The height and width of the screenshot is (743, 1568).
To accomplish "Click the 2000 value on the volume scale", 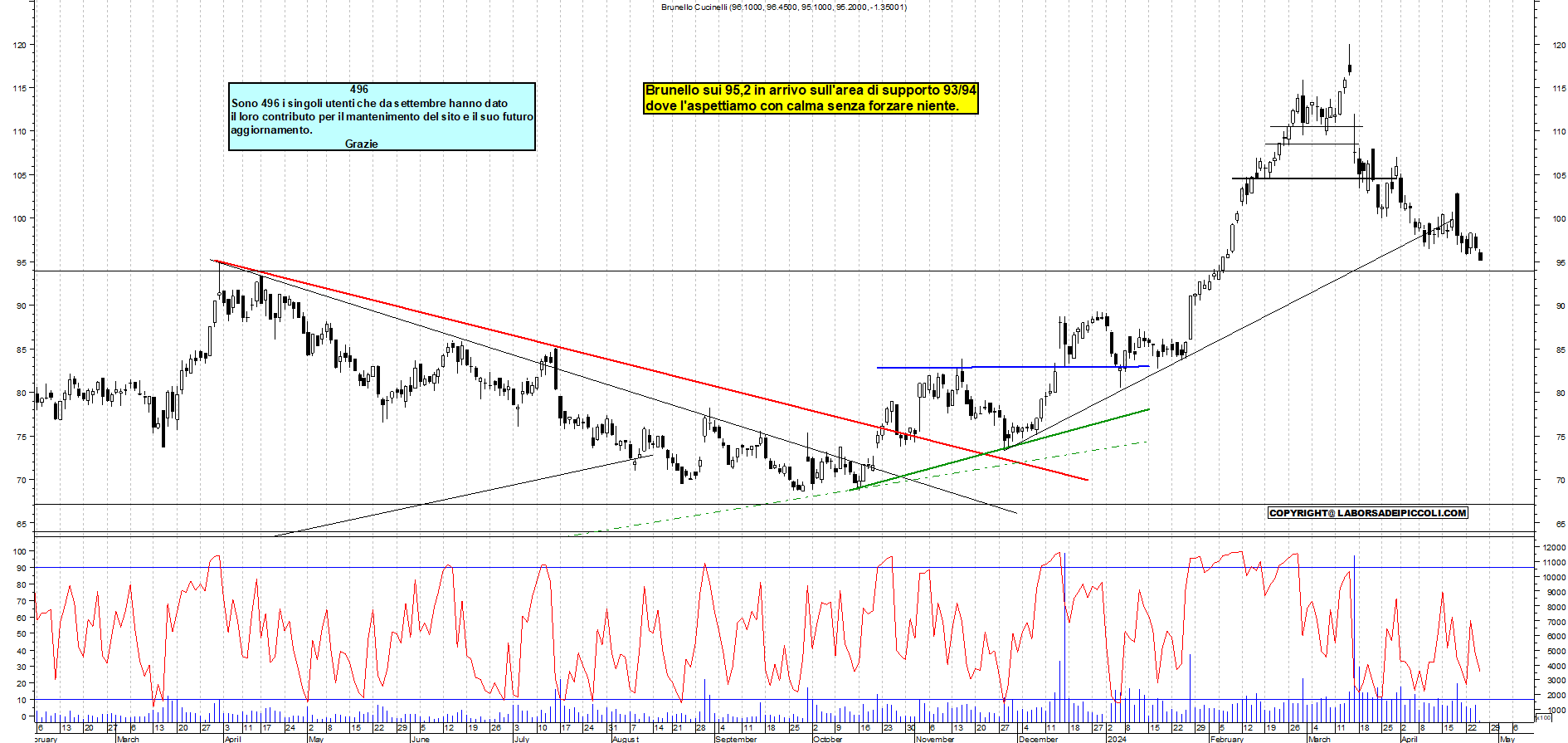I will click(x=1556, y=696).
